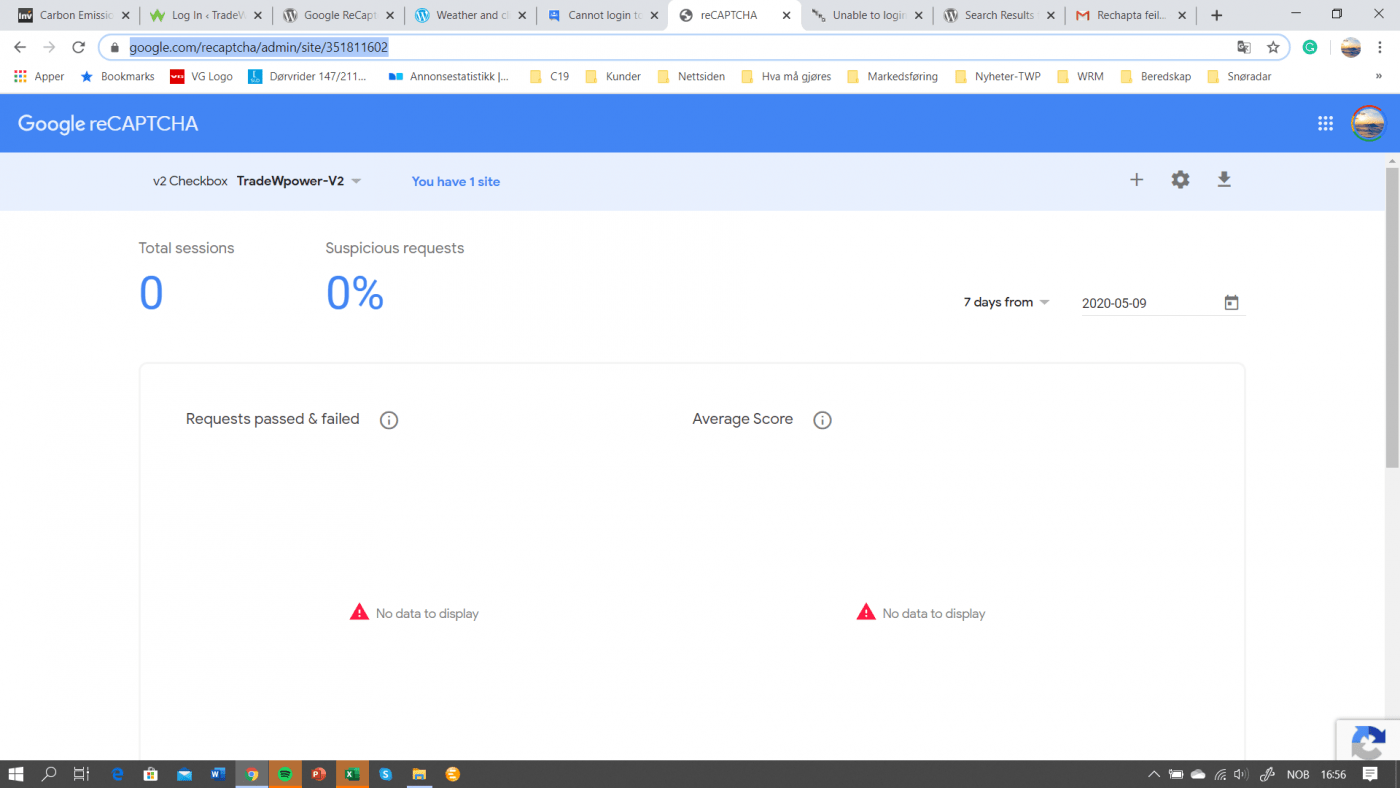Open the taskbar clock showing 16:56
This screenshot has height=788, width=1400.
pyautogui.click(x=1333, y=774)
